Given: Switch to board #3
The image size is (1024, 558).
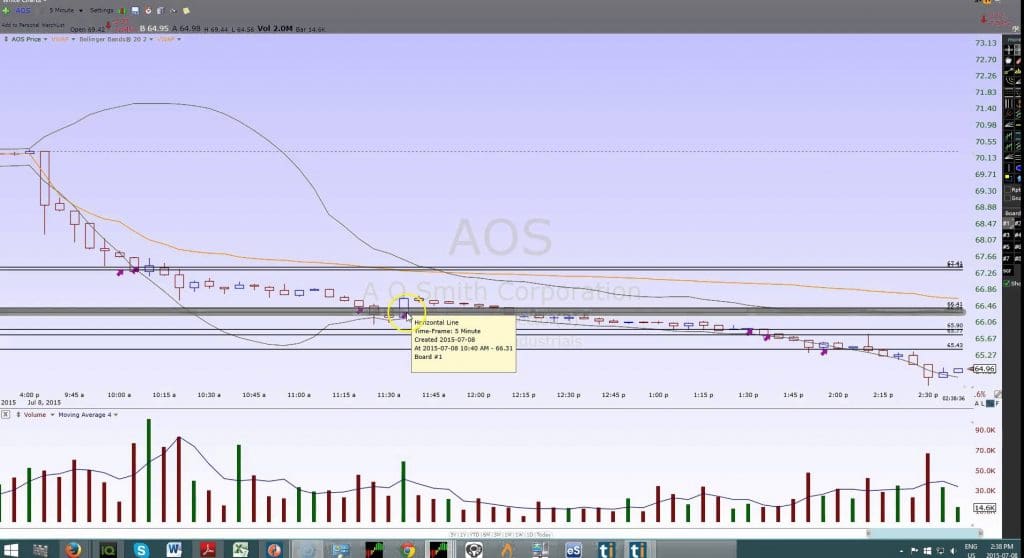Looking at the screenshot, I should pos(1006,235).
